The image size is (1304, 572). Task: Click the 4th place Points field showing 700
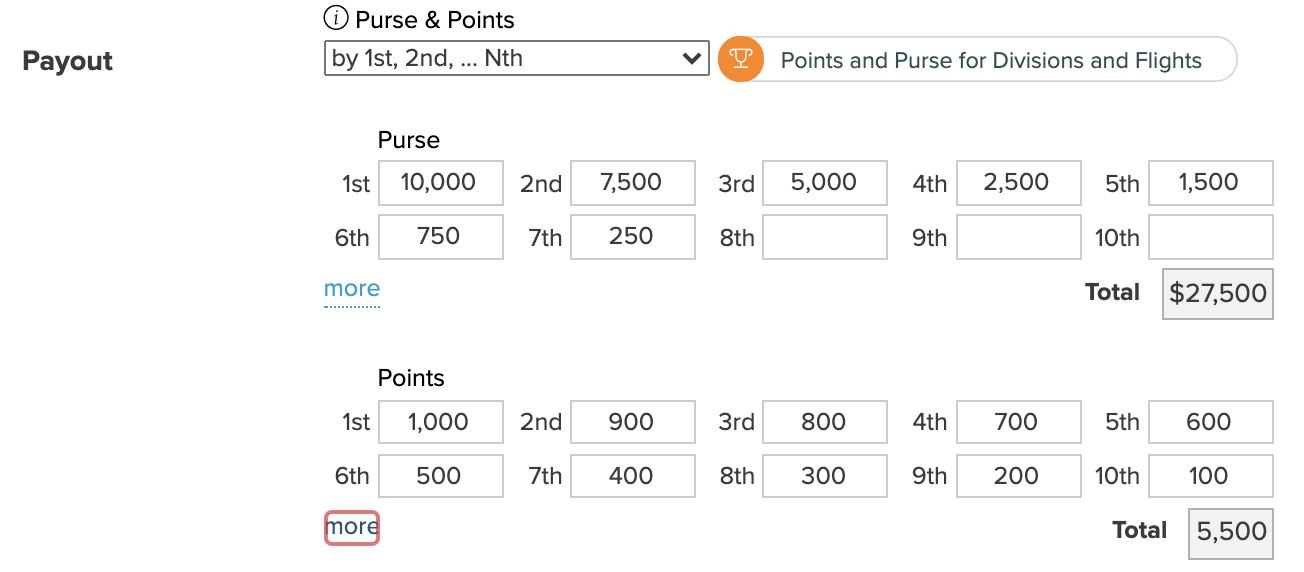[1018, 423]
